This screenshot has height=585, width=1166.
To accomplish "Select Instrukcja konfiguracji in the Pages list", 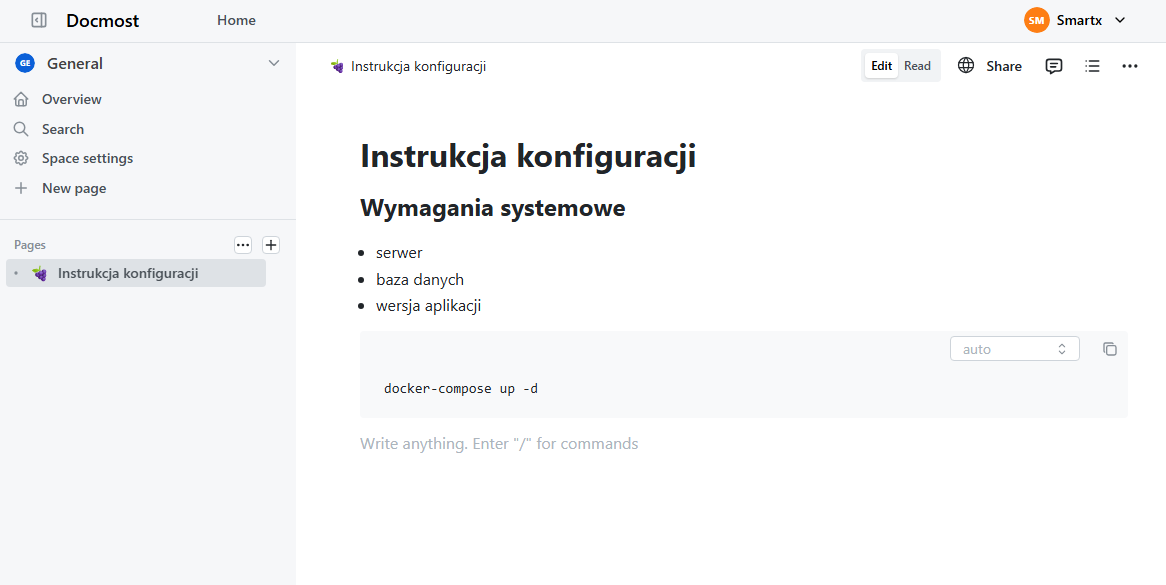I will (x=130, y=272).
